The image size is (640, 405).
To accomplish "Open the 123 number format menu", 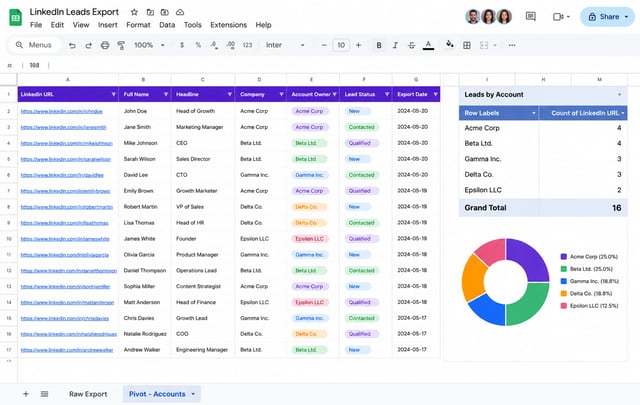I will [247, 45].
